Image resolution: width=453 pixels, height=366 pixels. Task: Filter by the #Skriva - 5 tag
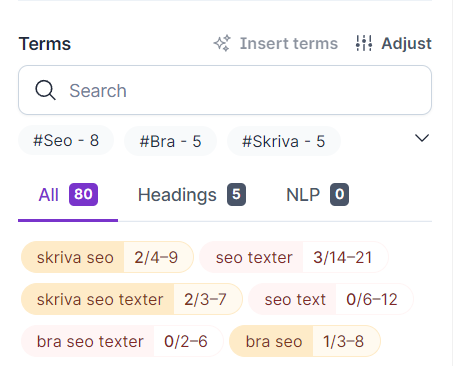[x=284, y=141]
